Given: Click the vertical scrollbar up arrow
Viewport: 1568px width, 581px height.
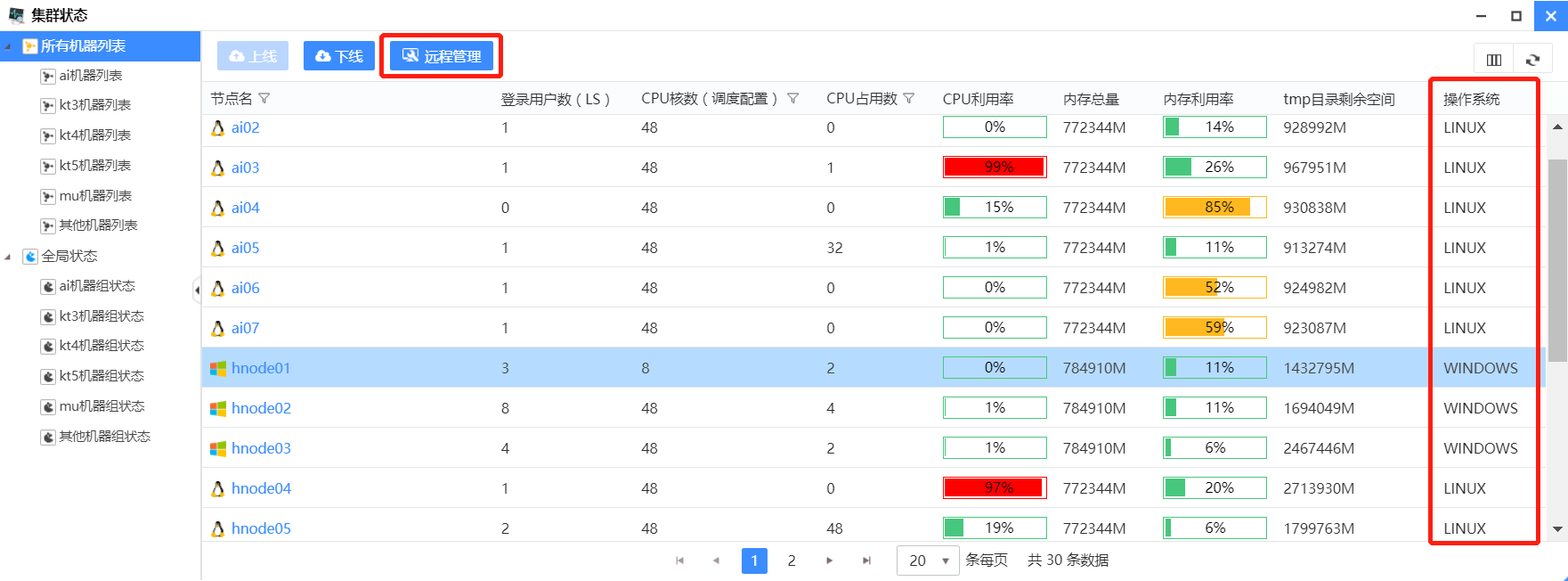Looking at the screenshot, I should 1557,127.
